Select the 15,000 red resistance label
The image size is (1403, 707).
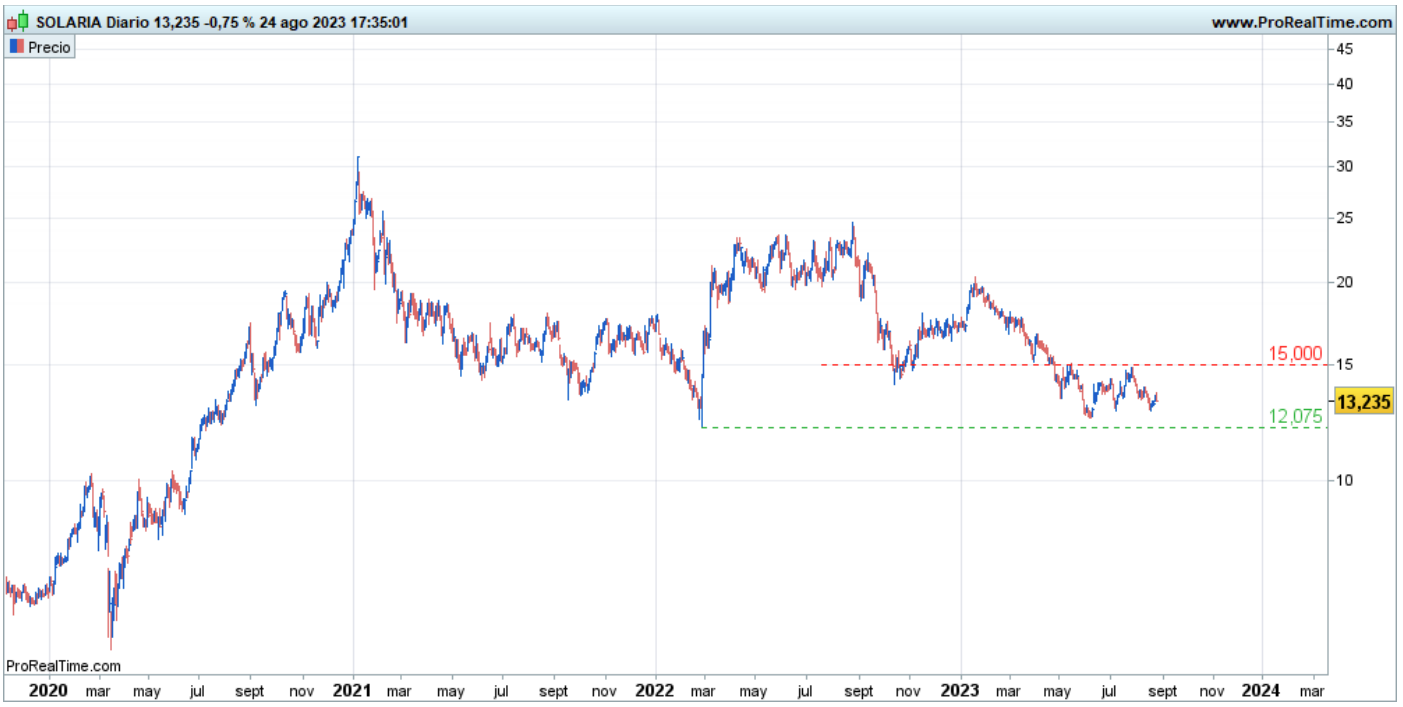point(1295,353)
